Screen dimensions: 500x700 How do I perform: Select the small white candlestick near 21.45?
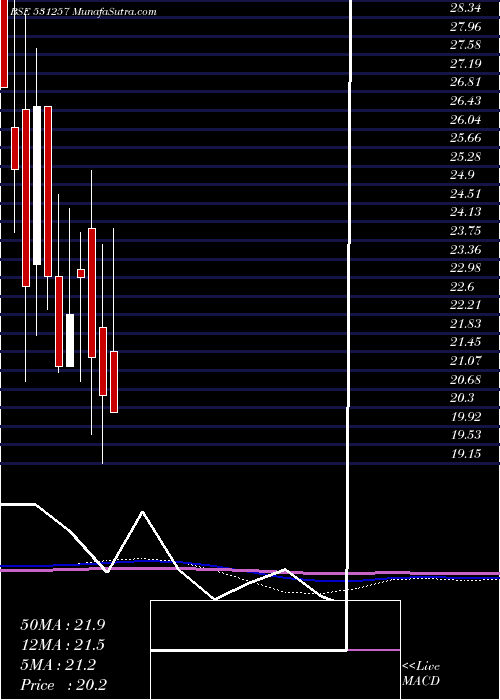tap(70, 340)
